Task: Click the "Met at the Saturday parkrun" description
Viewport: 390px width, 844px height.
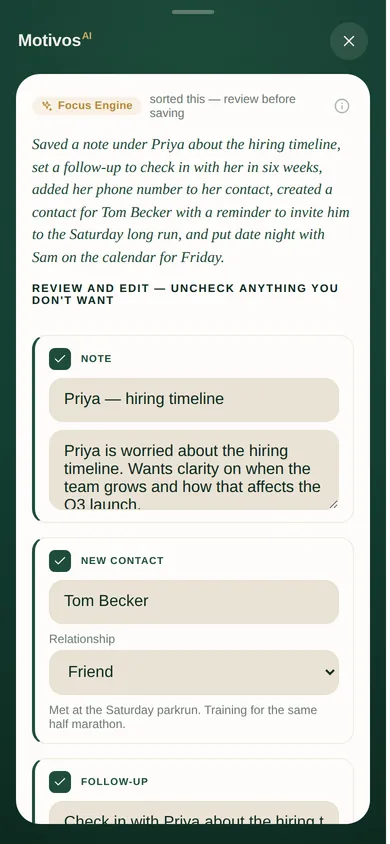Action: coord(183,717)
